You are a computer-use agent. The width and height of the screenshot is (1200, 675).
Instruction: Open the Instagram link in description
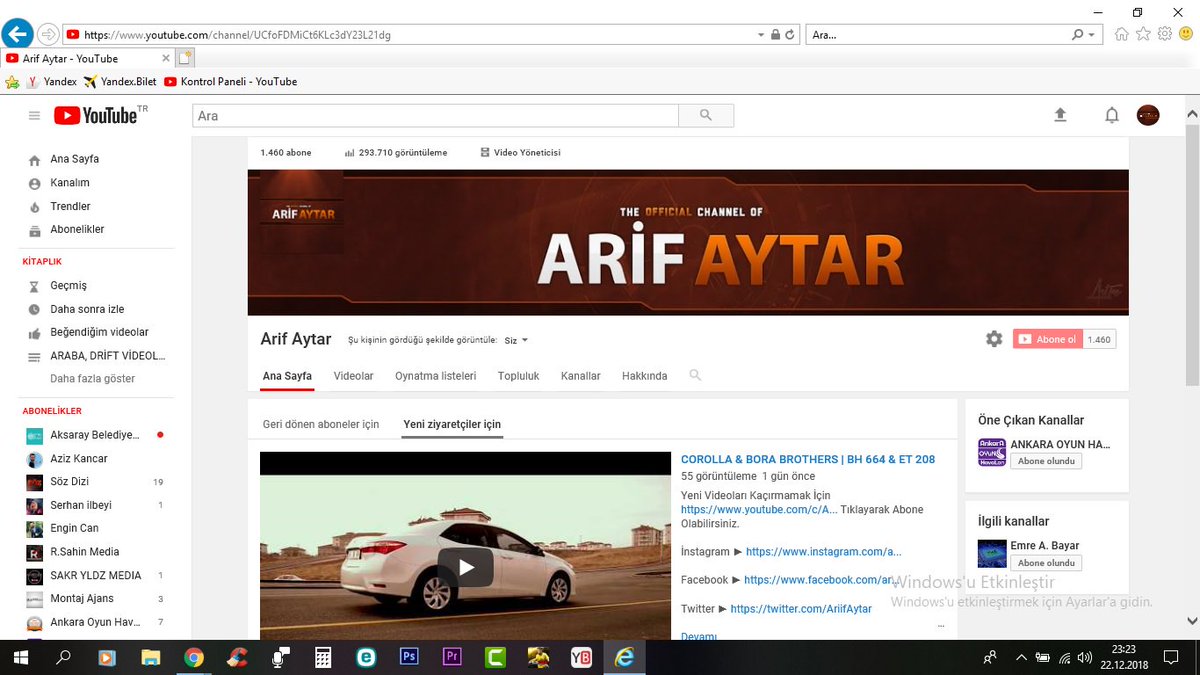(824, 552)
